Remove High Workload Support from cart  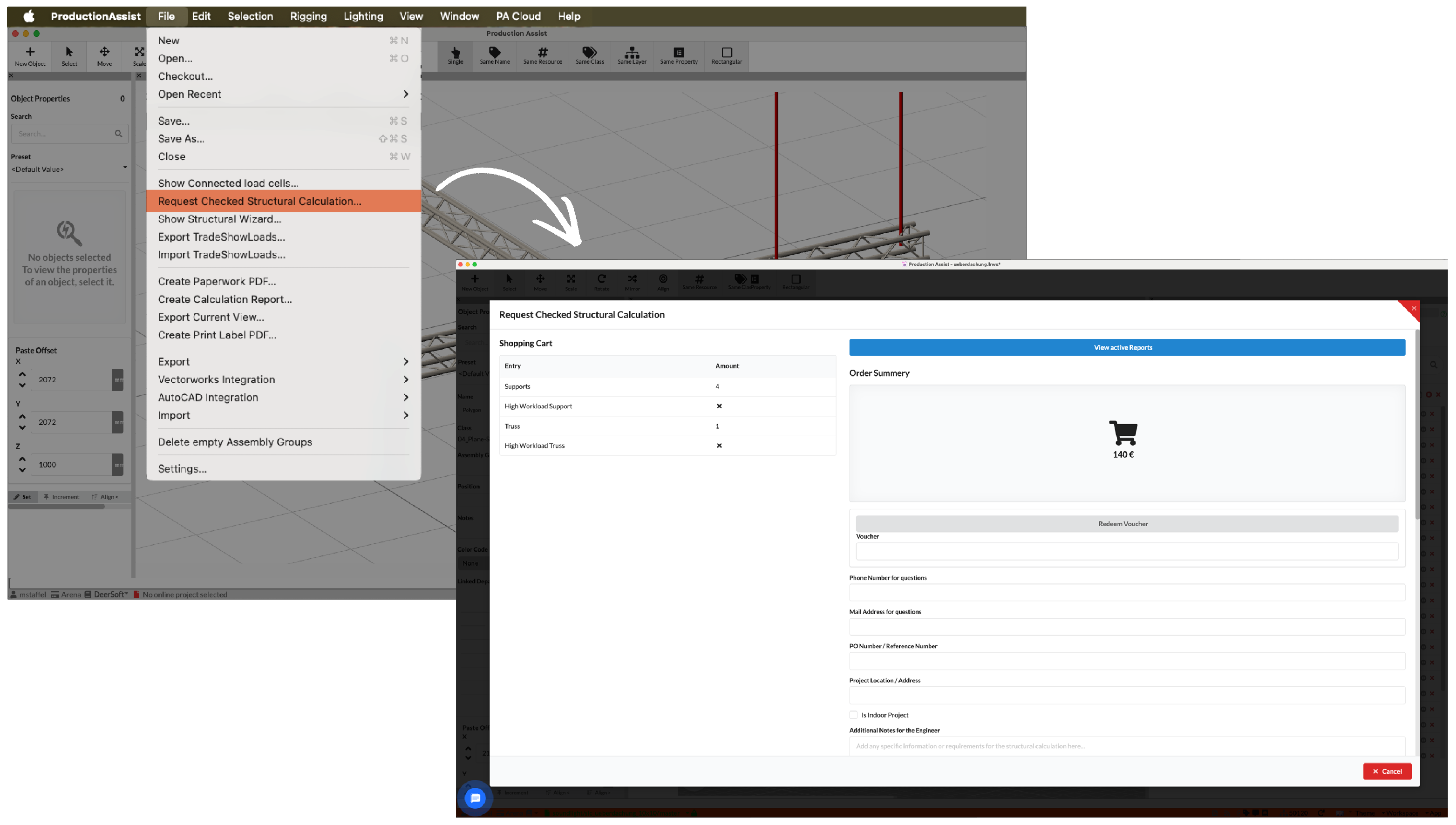tap(719, 406)
